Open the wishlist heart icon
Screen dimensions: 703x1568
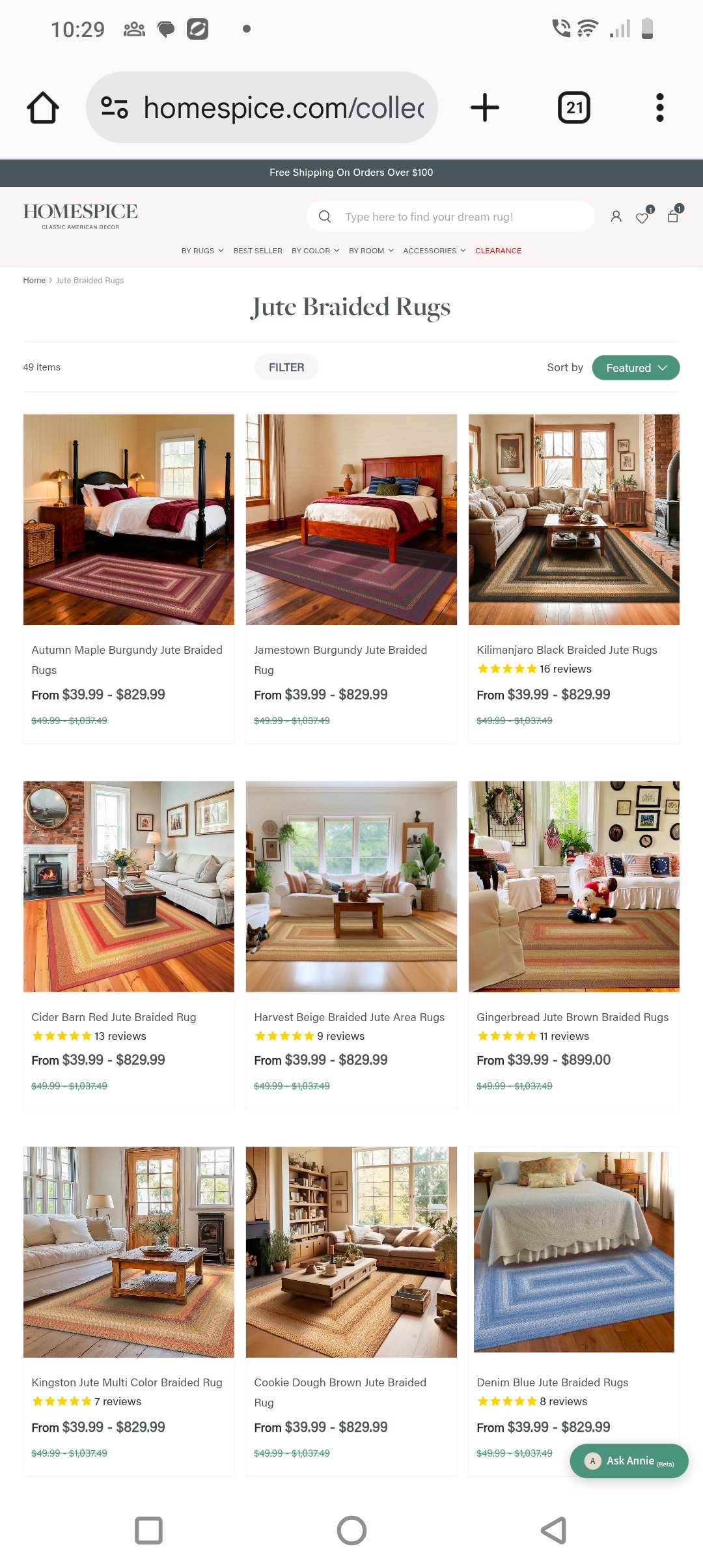(643, 217)
